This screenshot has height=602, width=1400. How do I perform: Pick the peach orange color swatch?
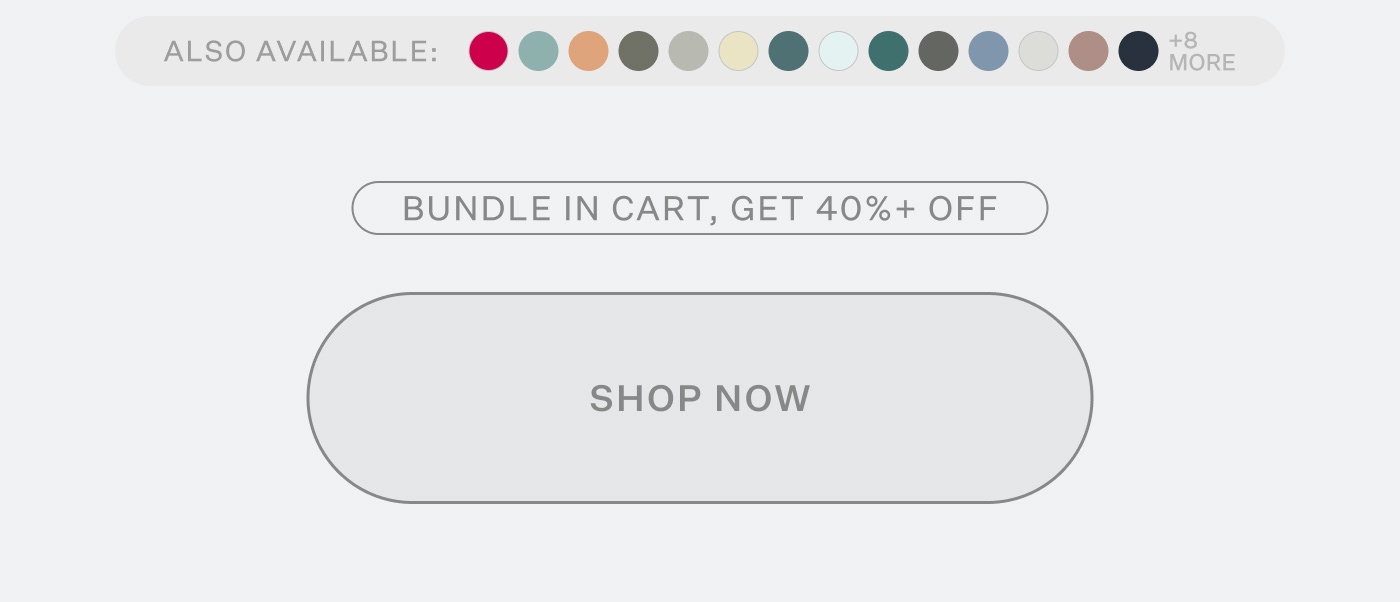click(x=588, y=51)
